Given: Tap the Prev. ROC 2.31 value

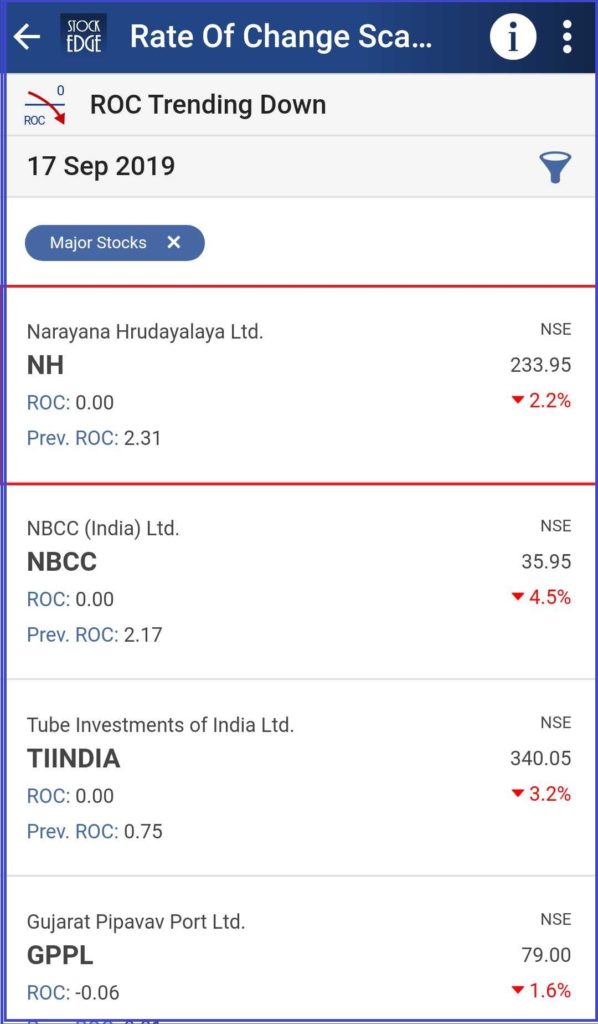Looking at the screenshot, I should pos(96,437).
